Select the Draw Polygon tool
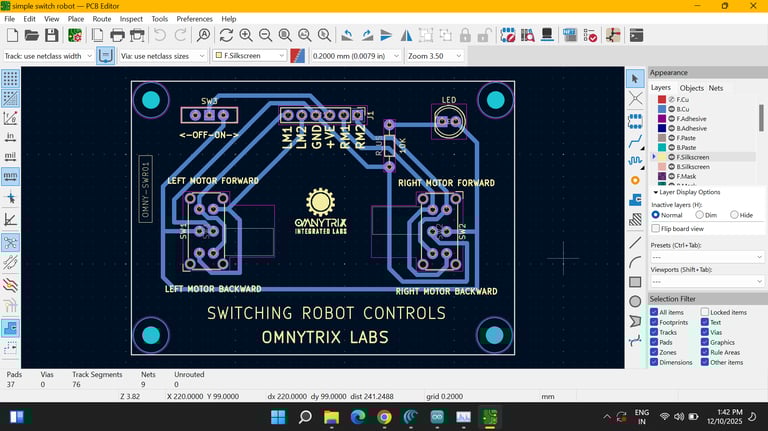 [x=635, y=321]
